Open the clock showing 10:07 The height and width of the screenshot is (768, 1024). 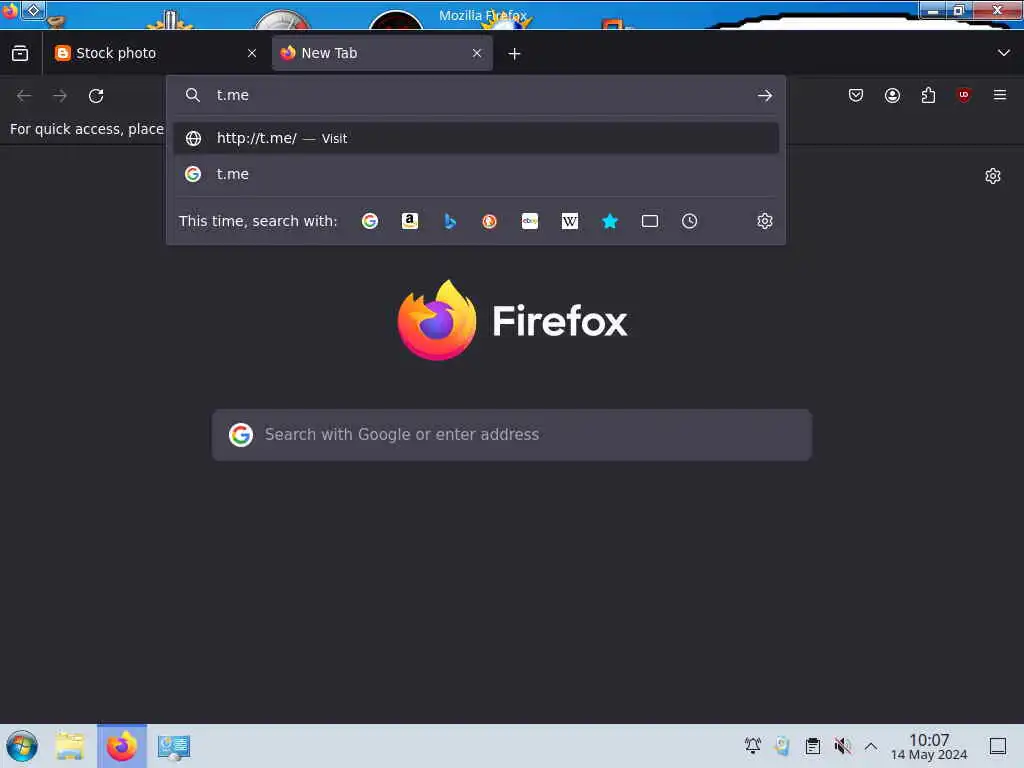coord(929,746)
